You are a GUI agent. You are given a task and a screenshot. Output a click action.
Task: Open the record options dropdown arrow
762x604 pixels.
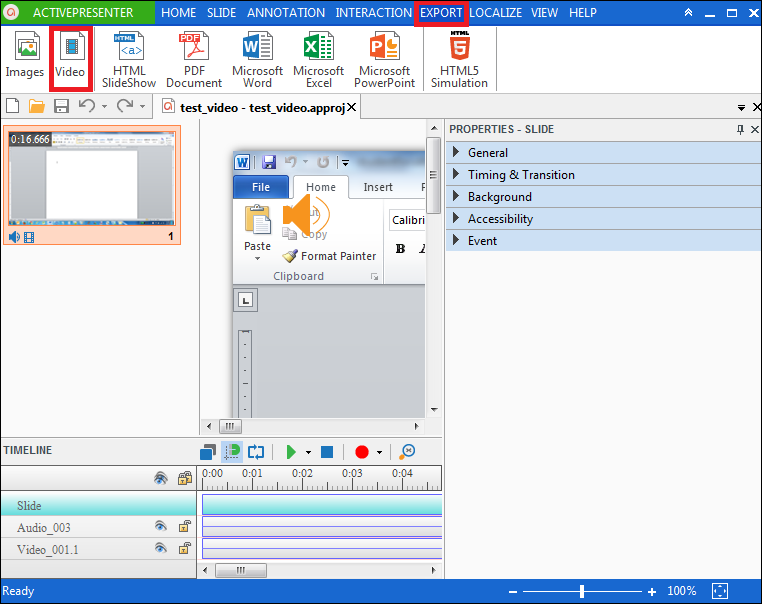[x=379, y=452]
